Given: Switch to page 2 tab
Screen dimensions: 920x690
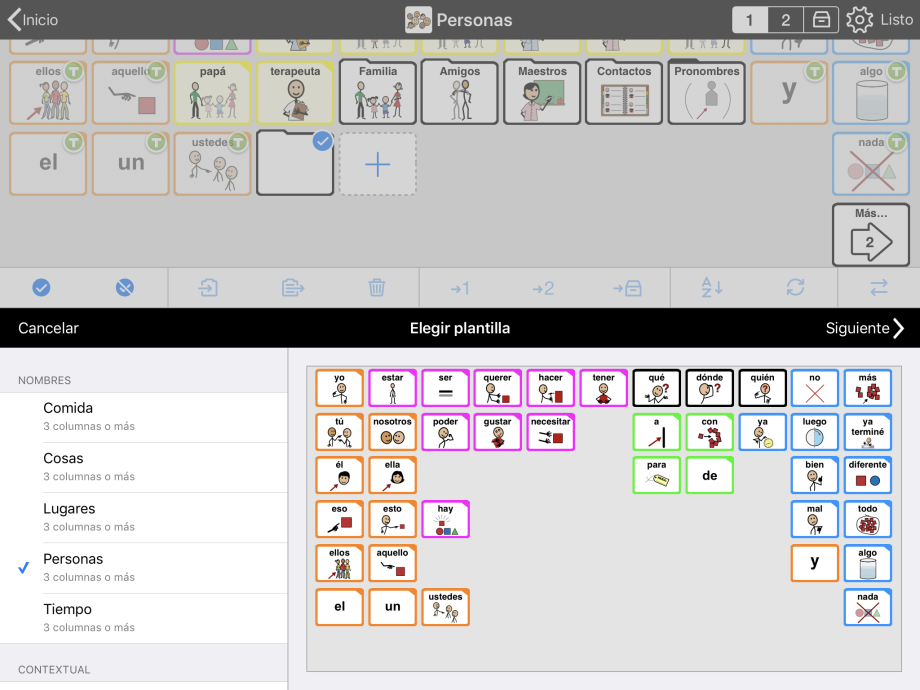Looking at the screenshot, I should pos(785,20).
